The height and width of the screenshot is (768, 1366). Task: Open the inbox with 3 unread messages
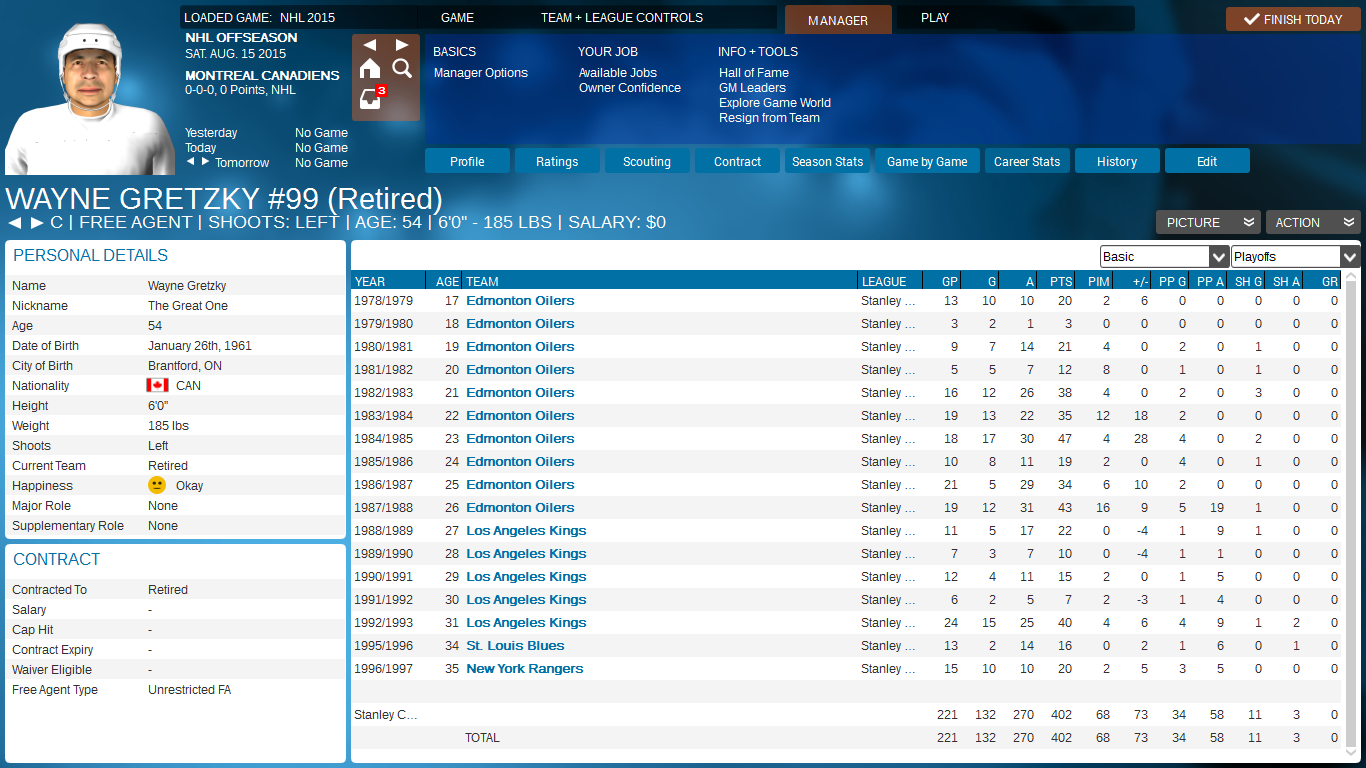tap(372, 98)
